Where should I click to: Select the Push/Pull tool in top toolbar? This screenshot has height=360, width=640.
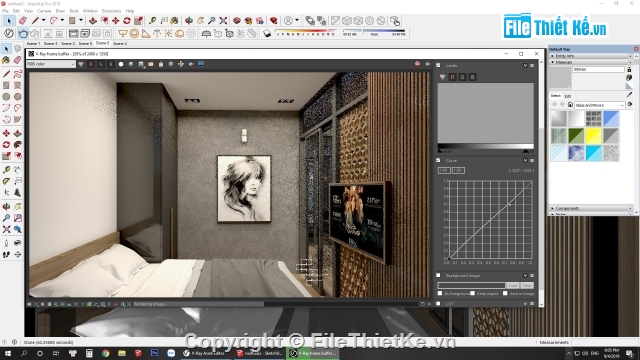[93, 20]
